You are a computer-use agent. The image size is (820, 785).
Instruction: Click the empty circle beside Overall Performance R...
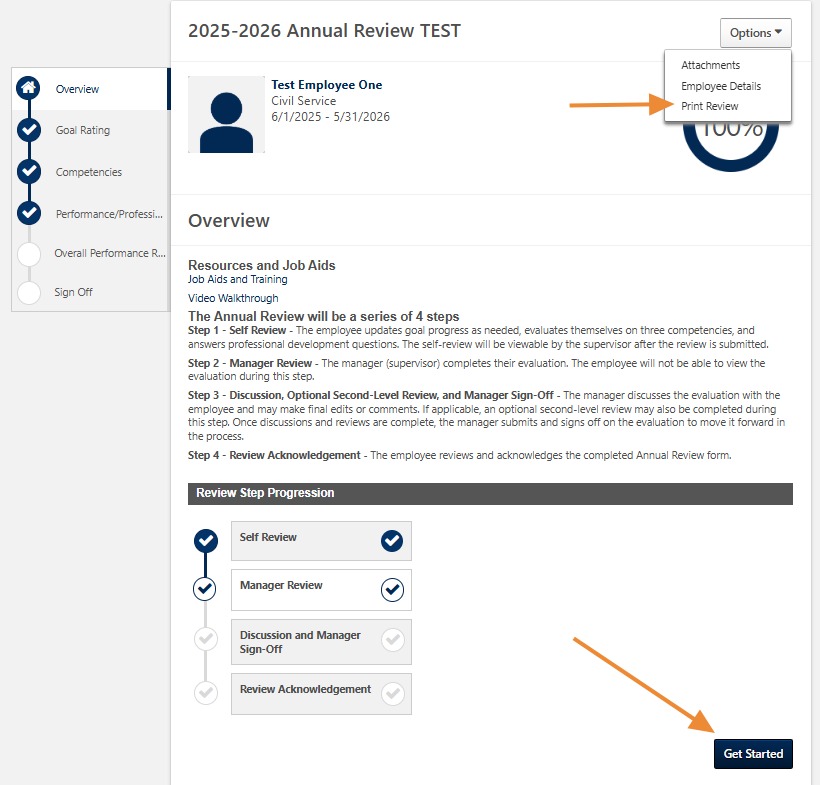pyautogui.click(x=29, y=254)
